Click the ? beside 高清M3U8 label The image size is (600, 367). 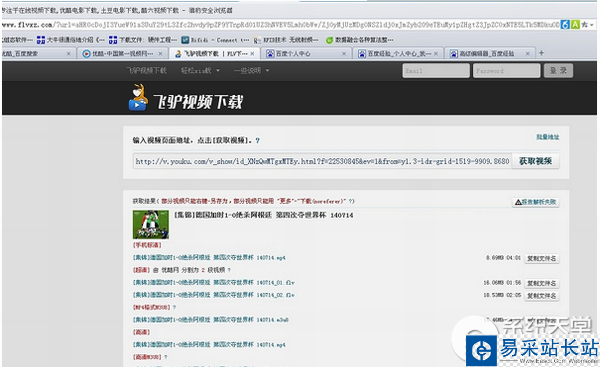[x=166, y=357]
